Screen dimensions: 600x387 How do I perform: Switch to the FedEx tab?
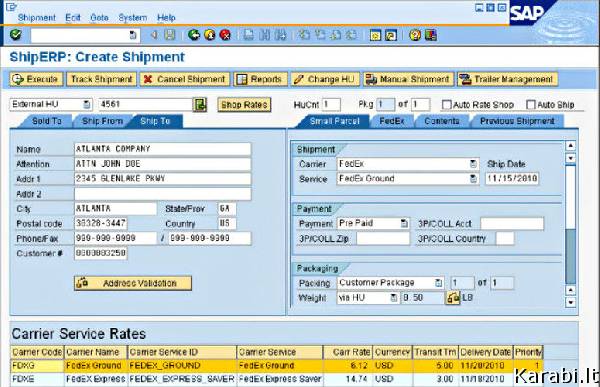pyautogui.click(x=392, y=121)
